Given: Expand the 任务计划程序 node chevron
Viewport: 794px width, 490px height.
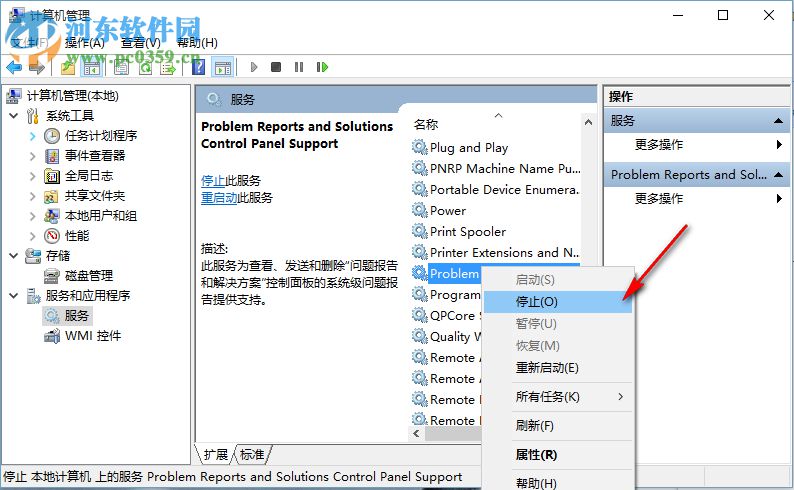Looking at the screenshot, I should tap(32, 136).
